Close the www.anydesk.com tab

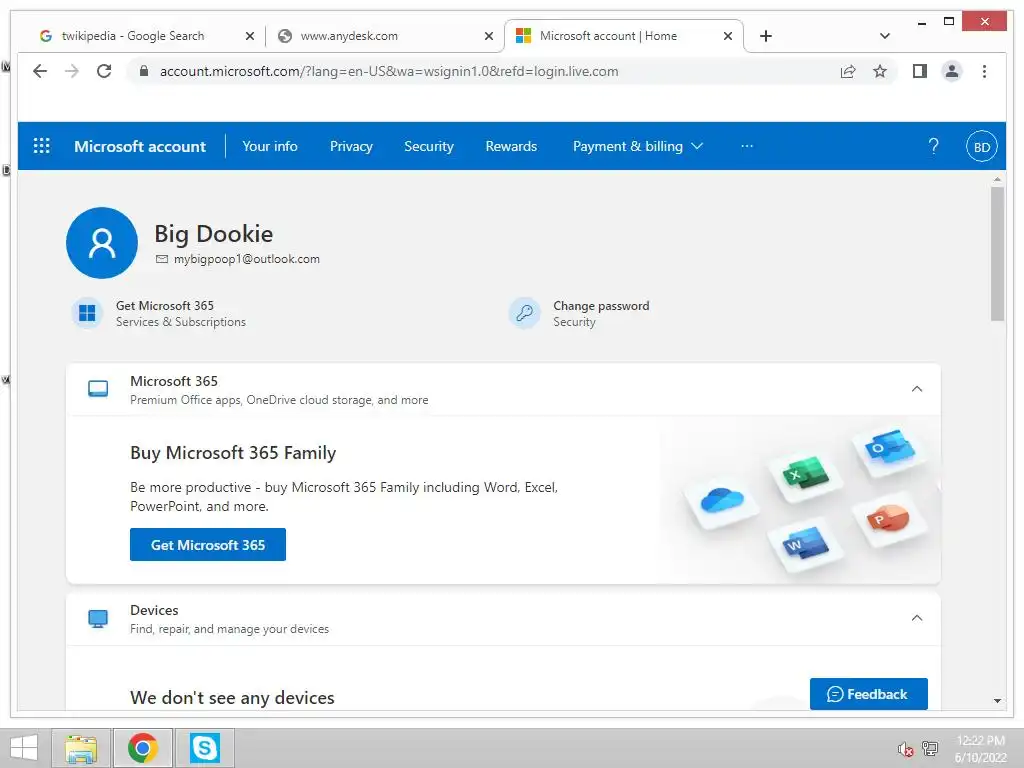click(x=488, y=36)
